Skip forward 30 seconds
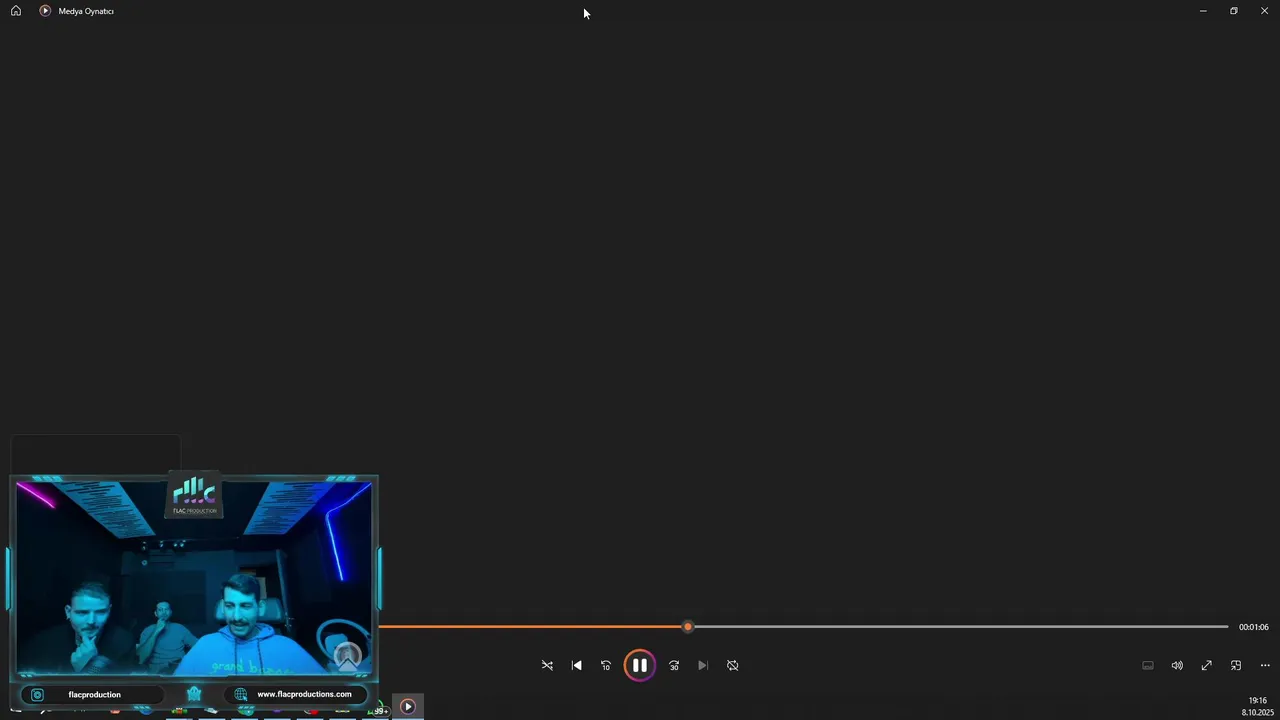The image size is (1280, 720). (674, 665)
